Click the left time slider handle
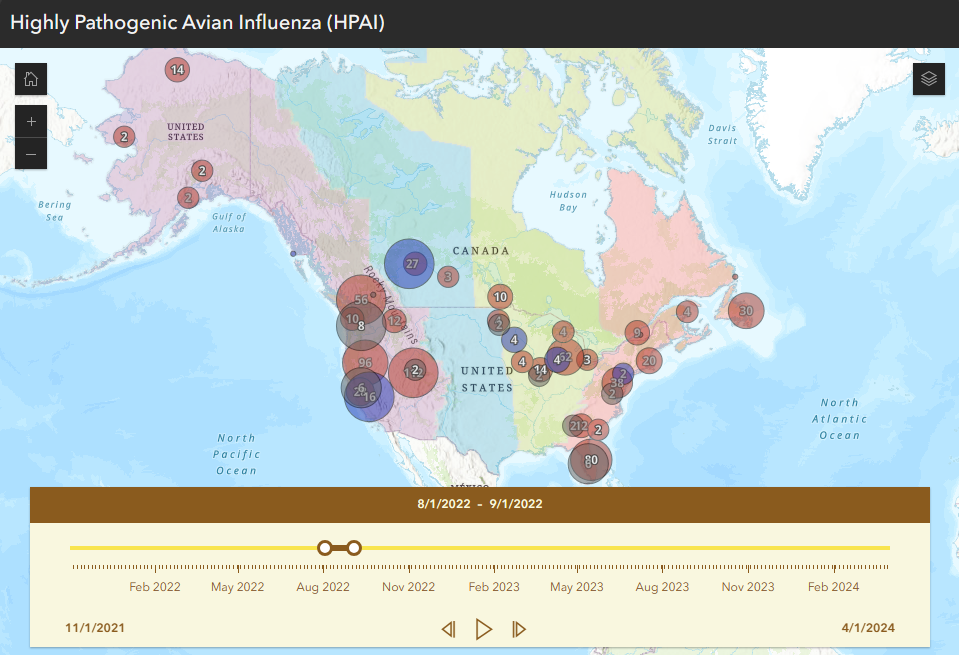The image size is (959, 655). tap(324, 548)
